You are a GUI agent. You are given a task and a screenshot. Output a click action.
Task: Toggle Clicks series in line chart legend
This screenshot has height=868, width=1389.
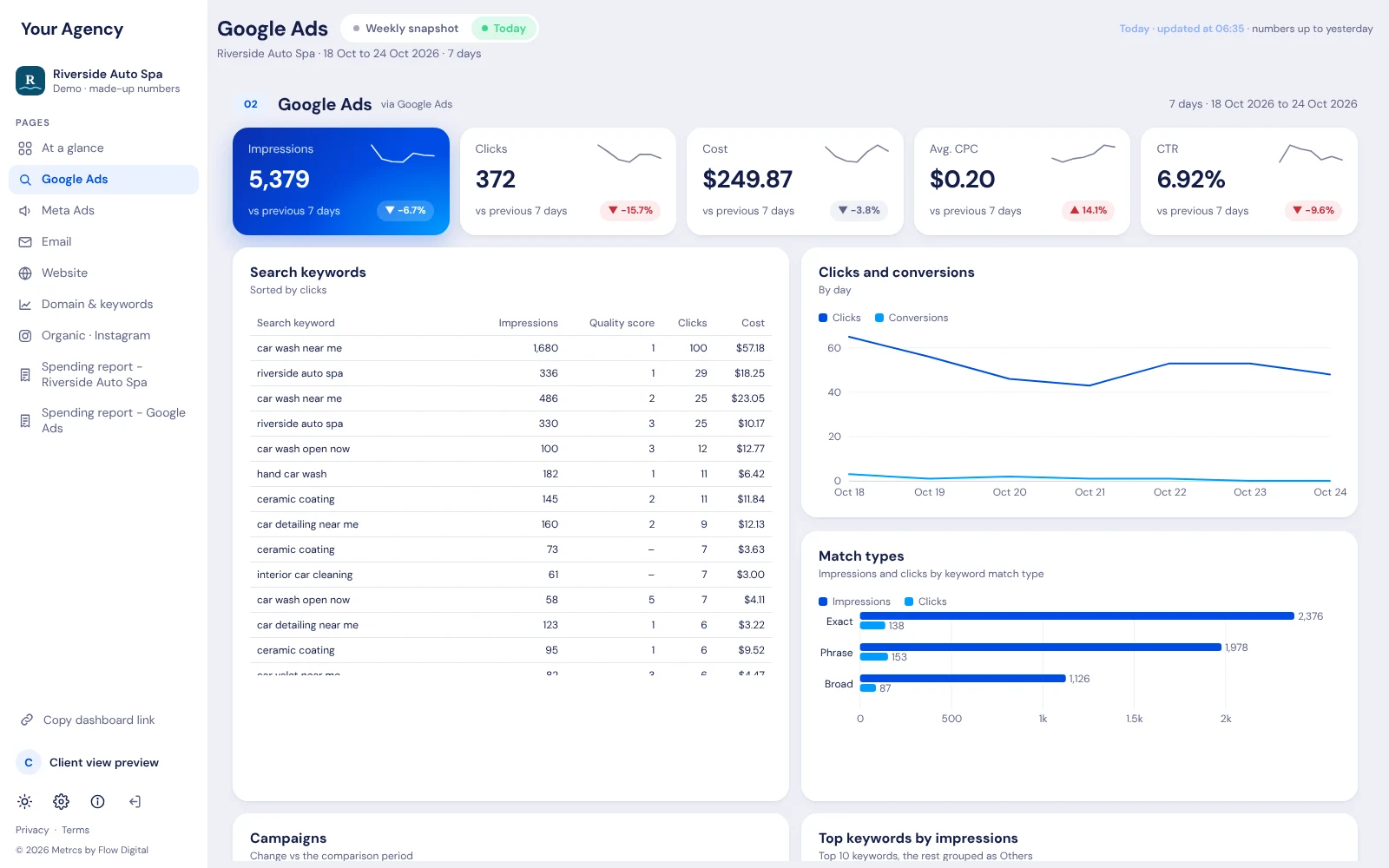tap(839, 318)
